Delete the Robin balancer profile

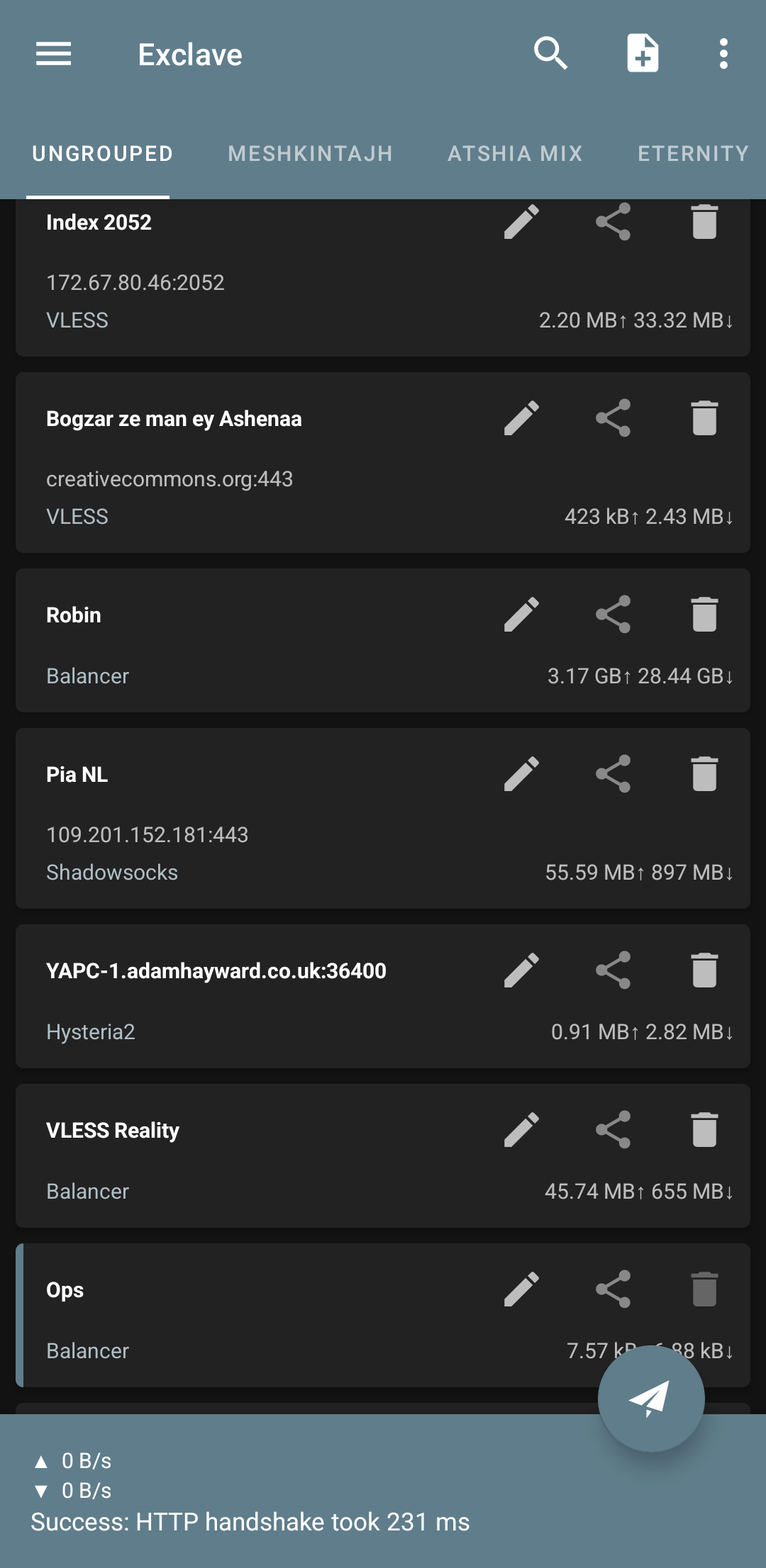click(x=704, y=615)
